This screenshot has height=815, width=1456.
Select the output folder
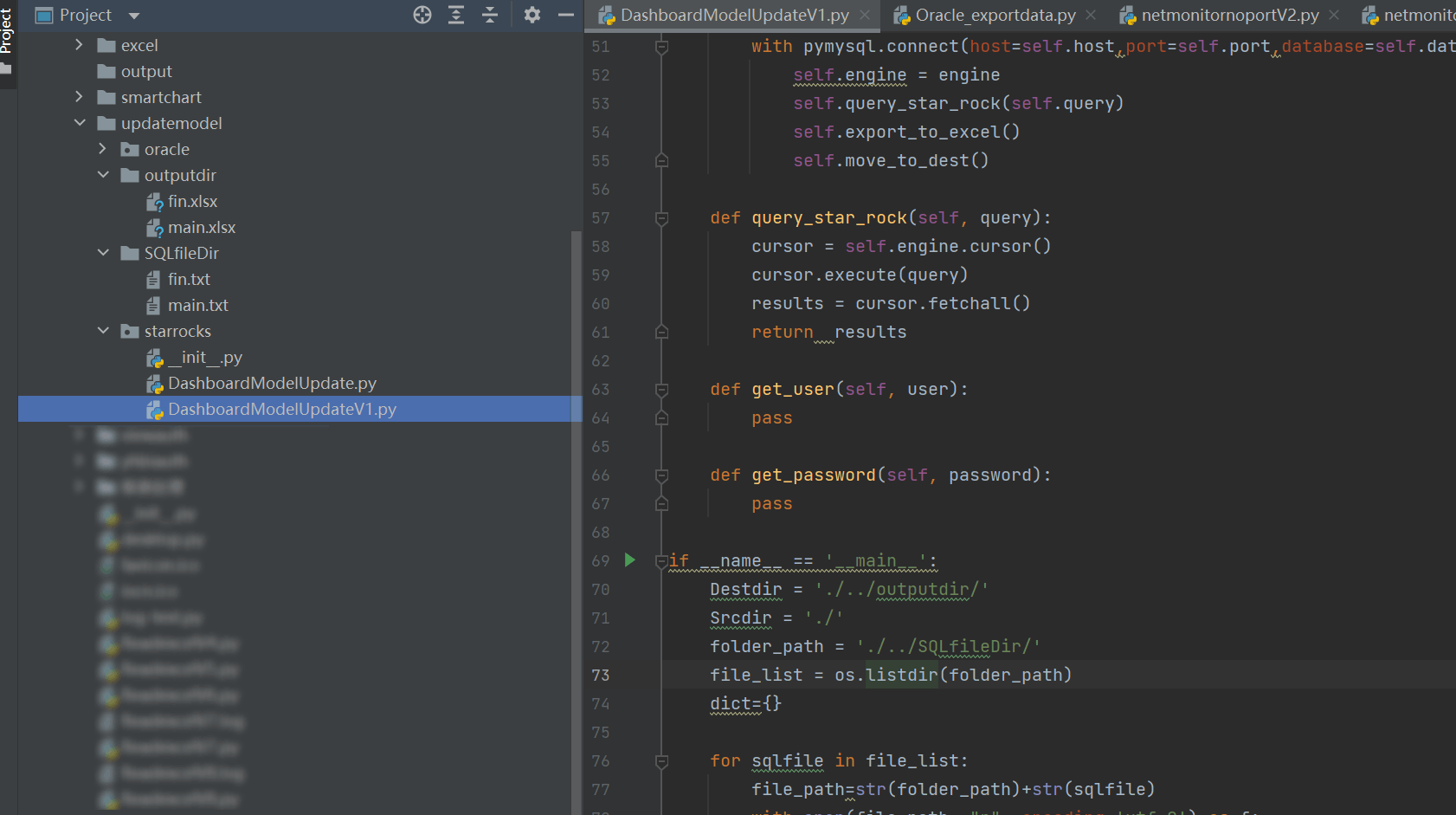point(146,71)
